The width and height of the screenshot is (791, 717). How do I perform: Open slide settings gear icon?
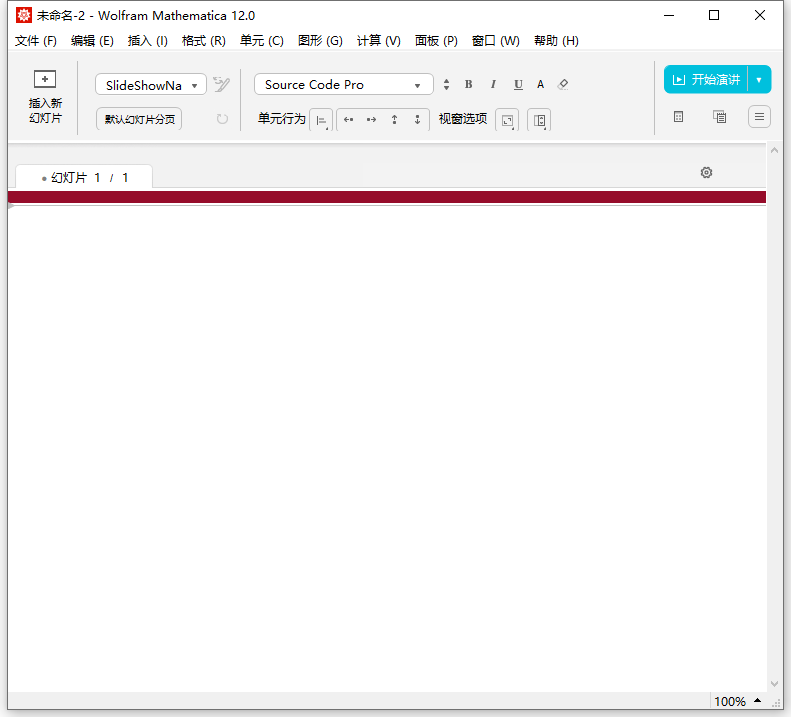click(x=706, y=173)
